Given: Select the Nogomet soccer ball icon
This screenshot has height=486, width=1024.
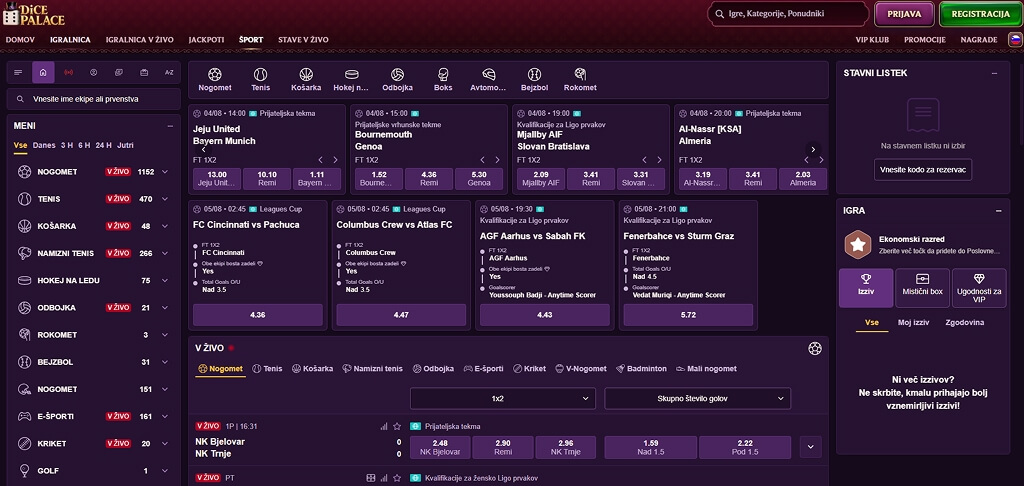Looking at the screenshot, I should (x=215, y=74).
